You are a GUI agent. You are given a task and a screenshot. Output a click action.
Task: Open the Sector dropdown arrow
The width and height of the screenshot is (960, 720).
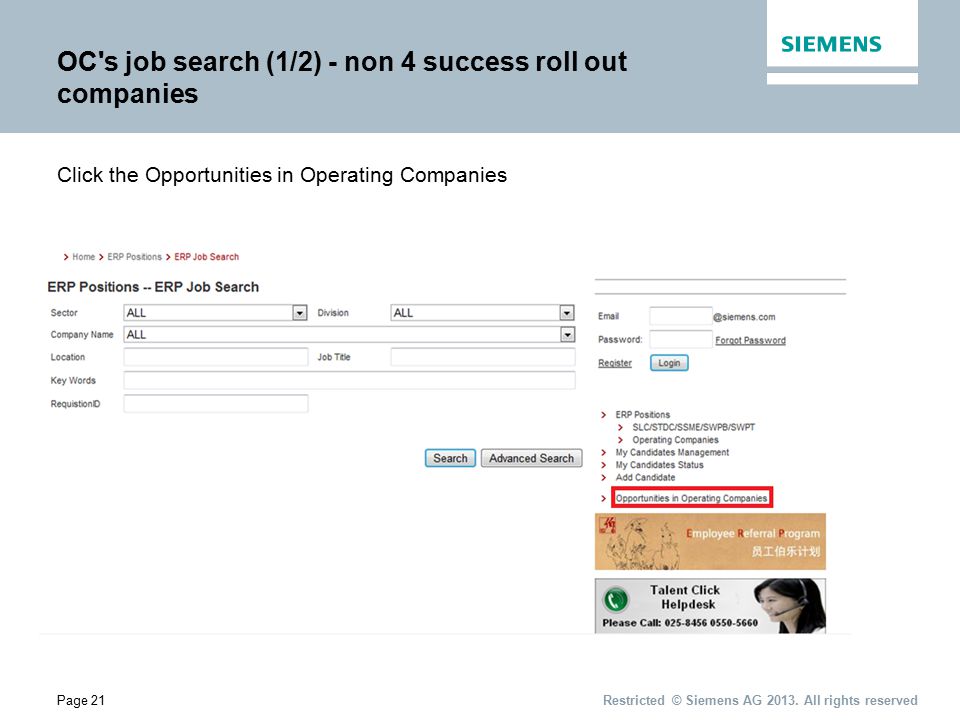[x=299, y=313]
